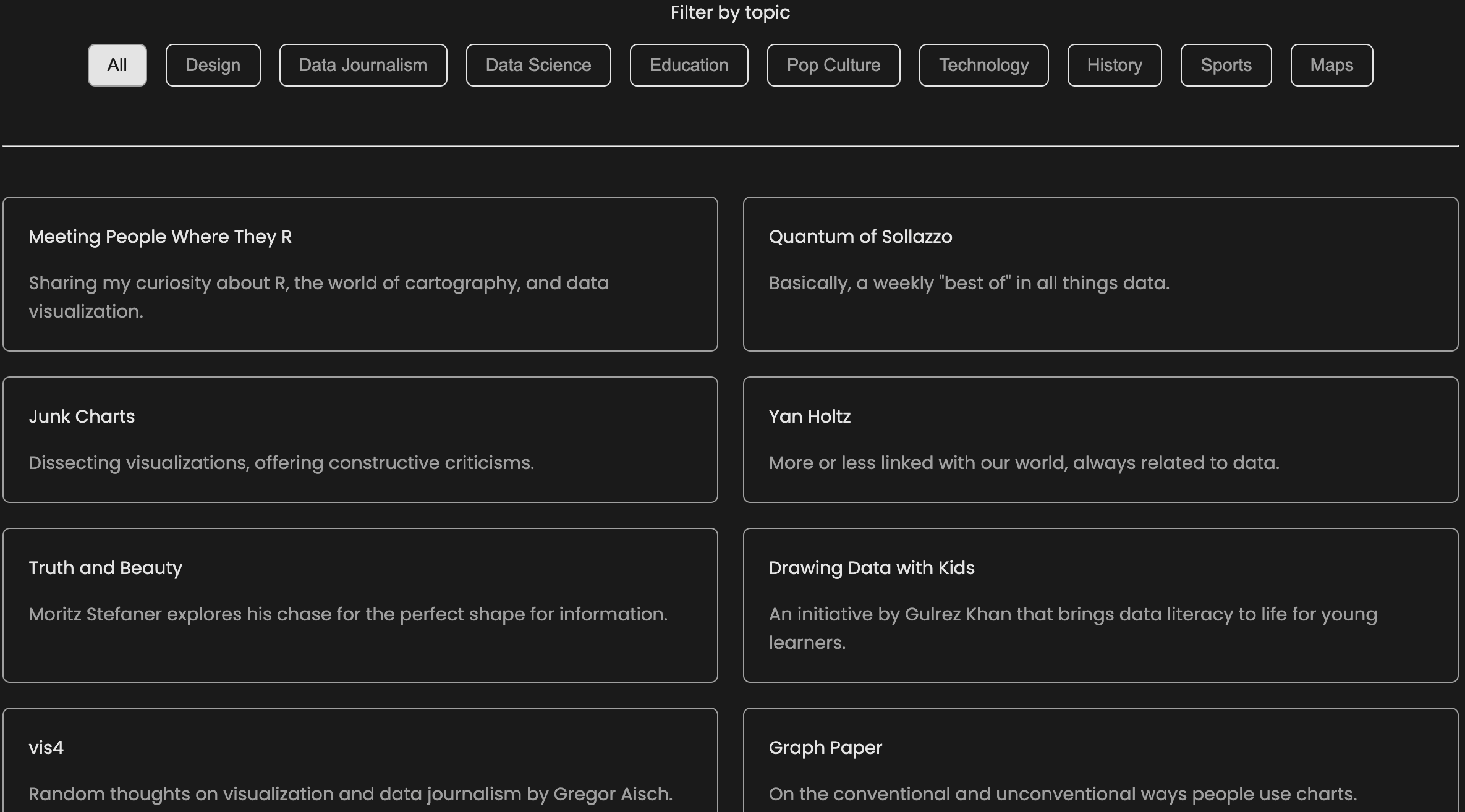Open the Graph Paper card
This screenshot has width=1465, height=812.
click(x=1101, y=760)
